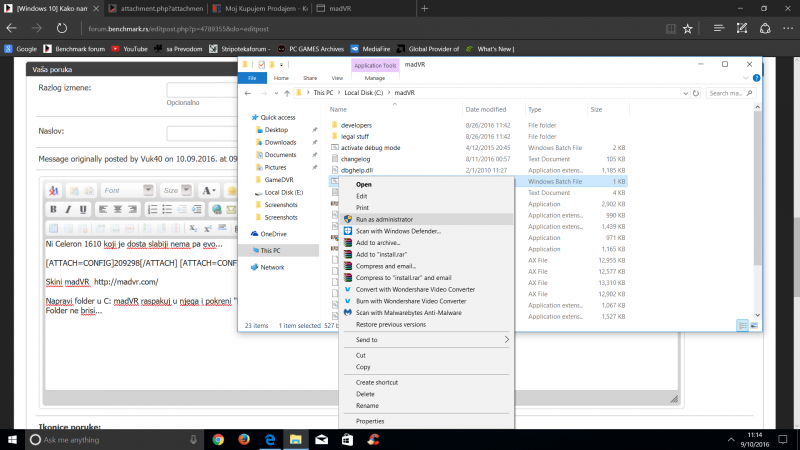Click Local Disk (C:) in address breadcrumb
The height and width of the screenshot is (450, 800).
[363, 93]
